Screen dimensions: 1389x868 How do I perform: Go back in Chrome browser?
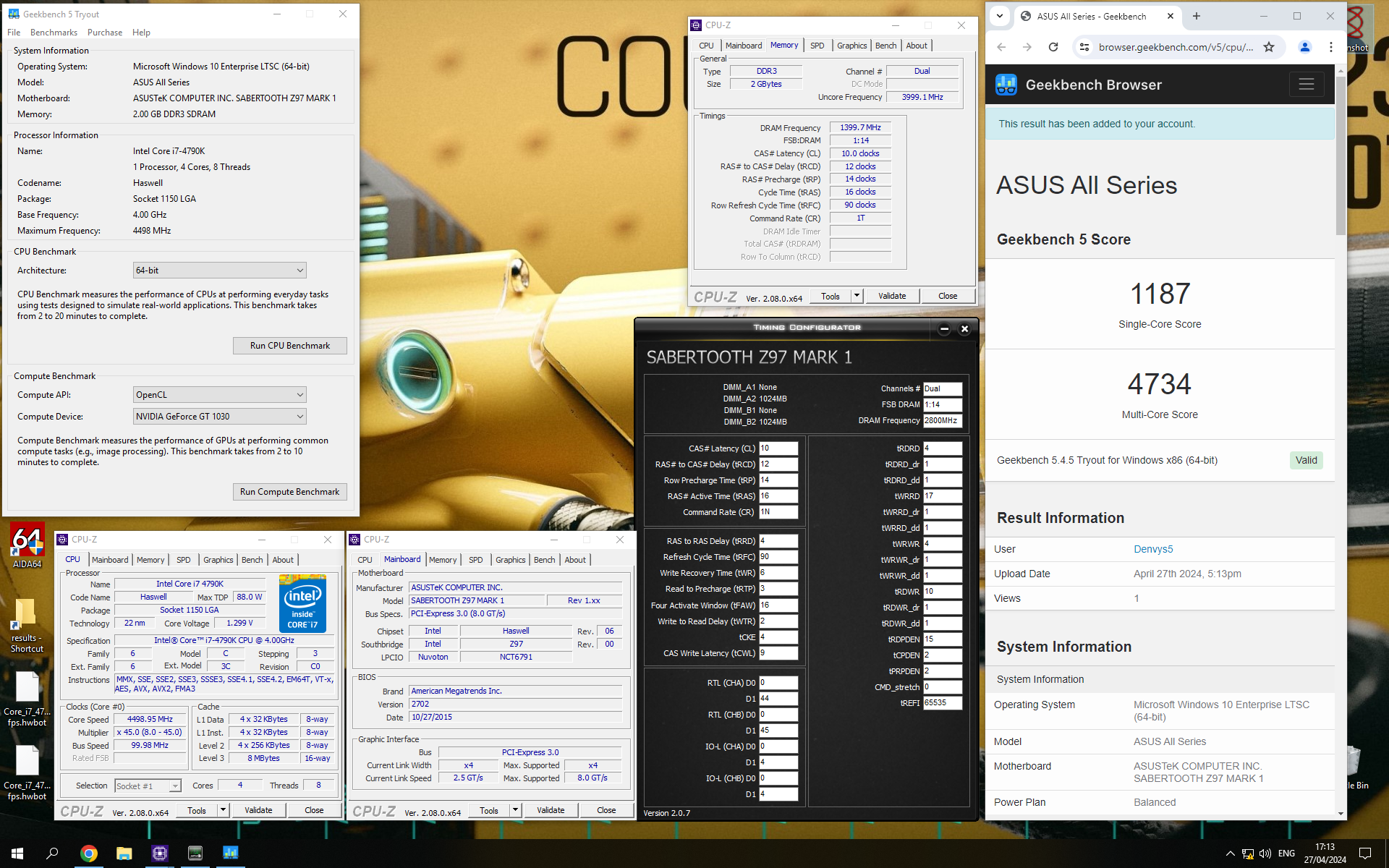(1001, 47)
